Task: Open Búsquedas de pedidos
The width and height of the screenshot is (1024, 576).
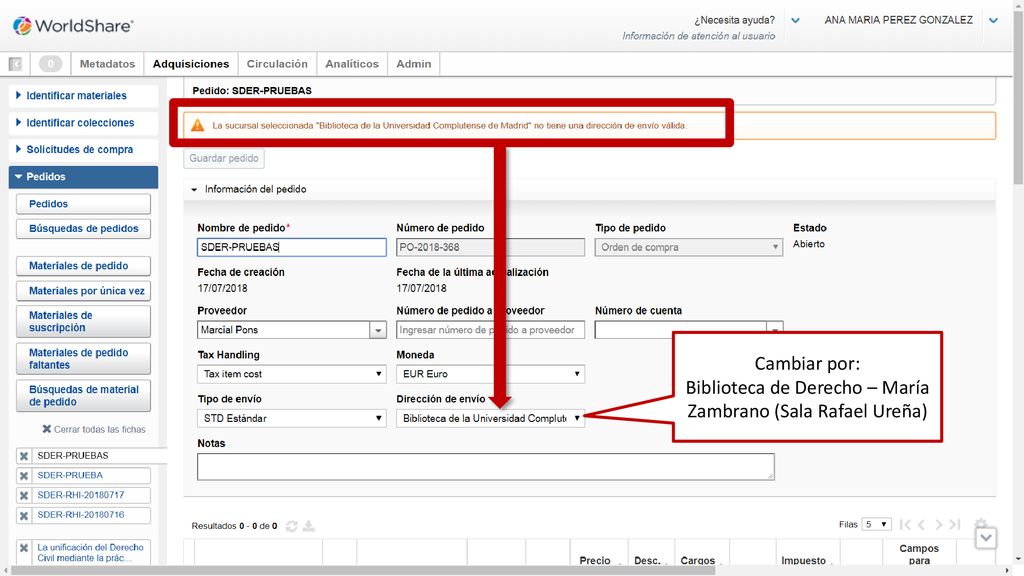Action: point(83,229)
